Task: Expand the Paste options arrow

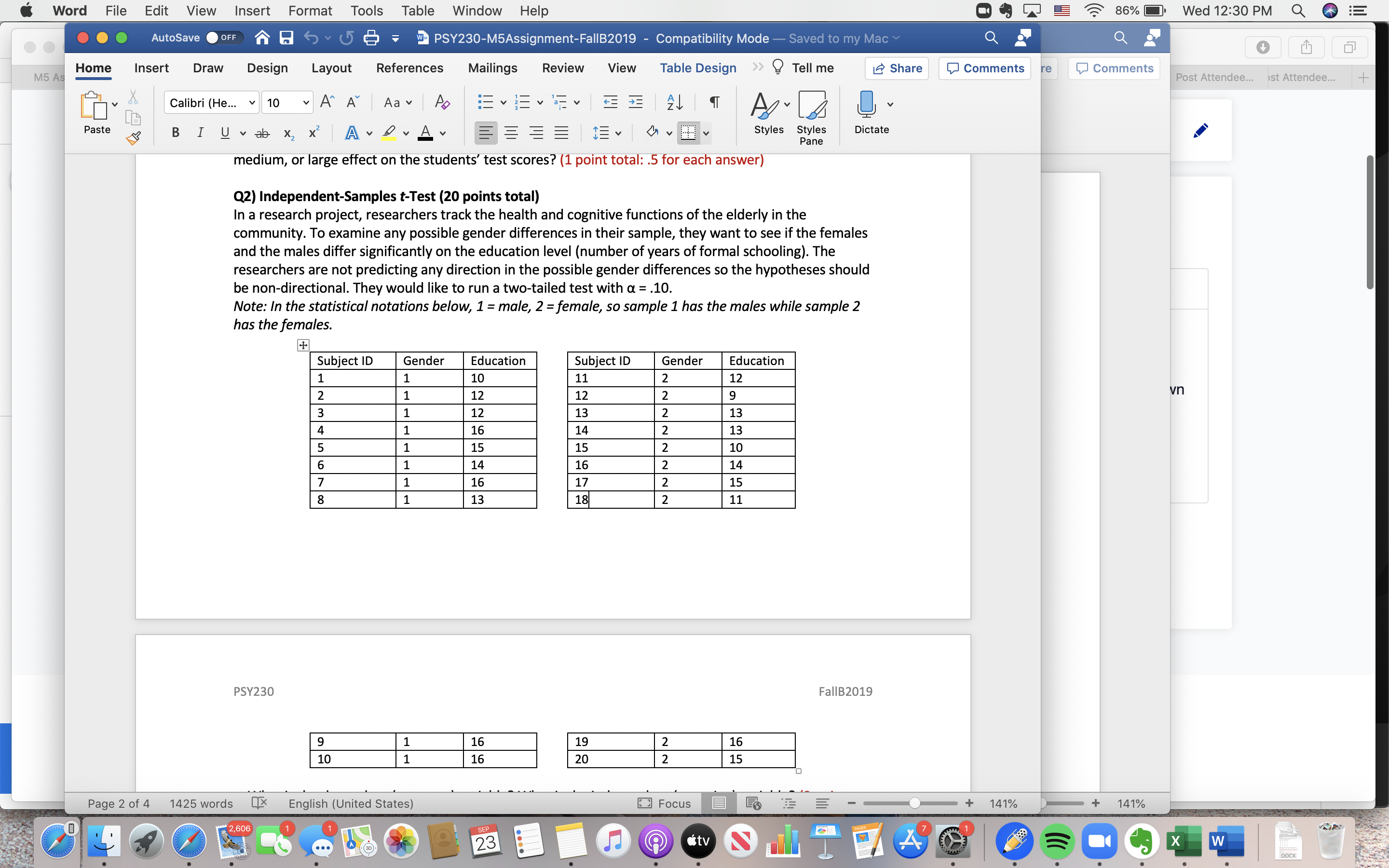Action: (x=115, y=104)
